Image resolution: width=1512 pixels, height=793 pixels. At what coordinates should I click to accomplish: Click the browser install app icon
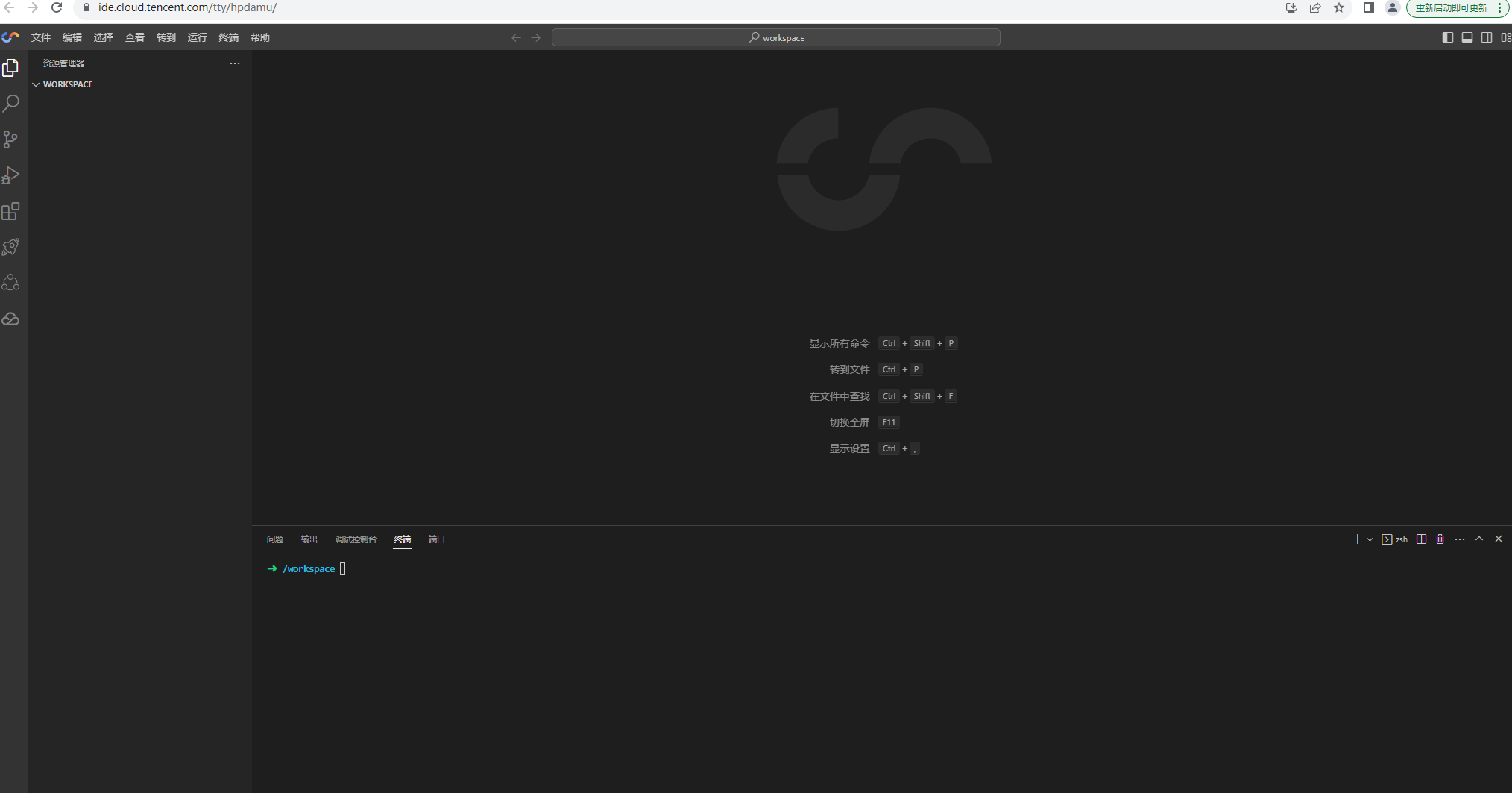[x=1291, y=7]
